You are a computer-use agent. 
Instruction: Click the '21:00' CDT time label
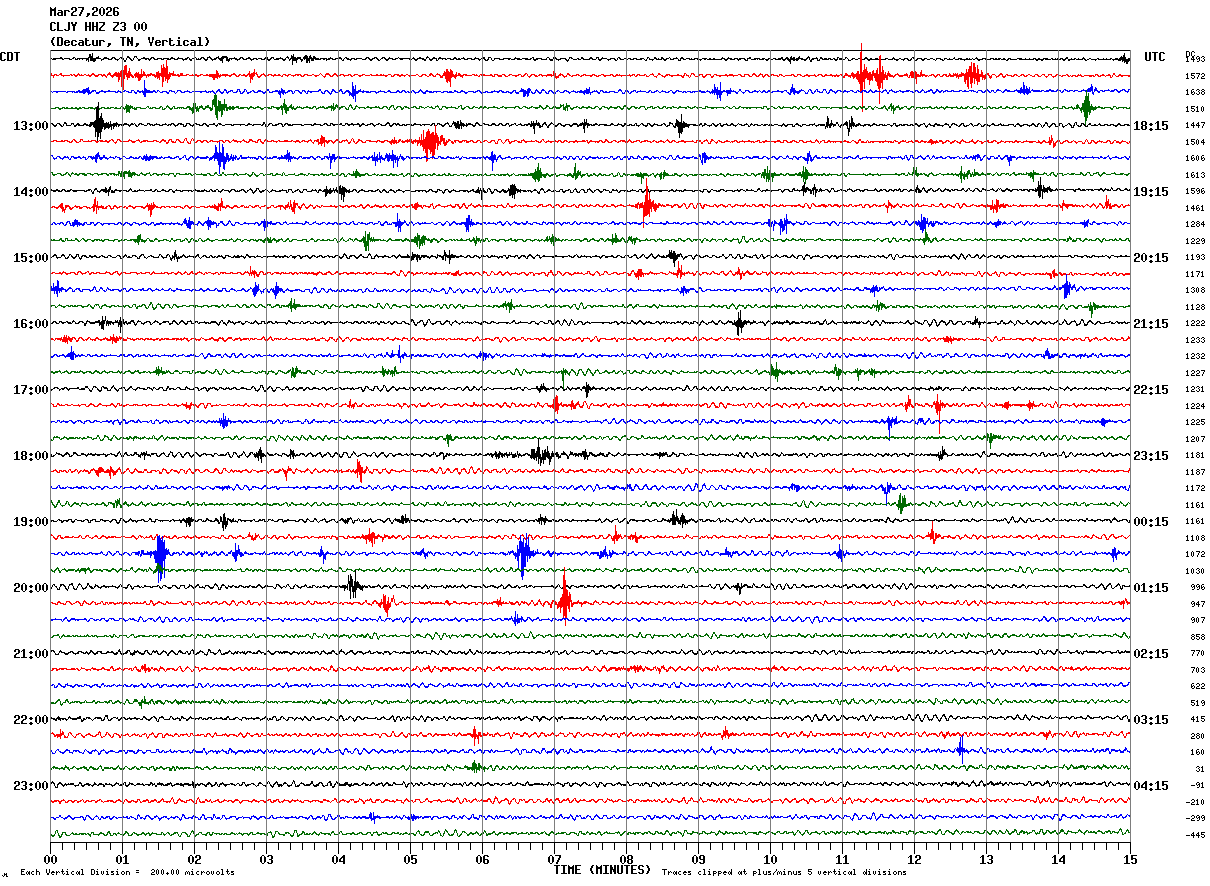pyautogui.click(x=30, y=654)
